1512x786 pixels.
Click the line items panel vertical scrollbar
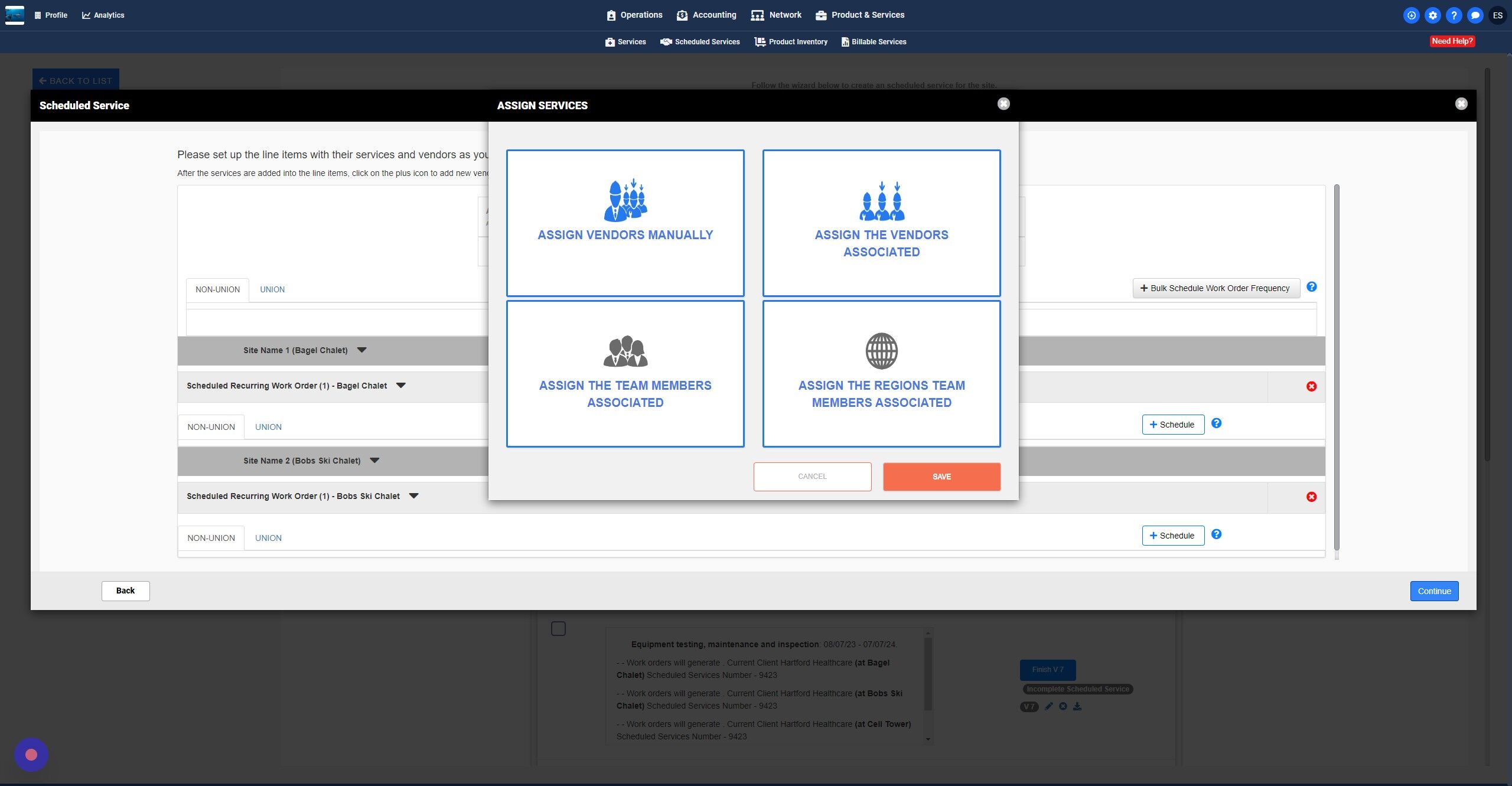1337,366
